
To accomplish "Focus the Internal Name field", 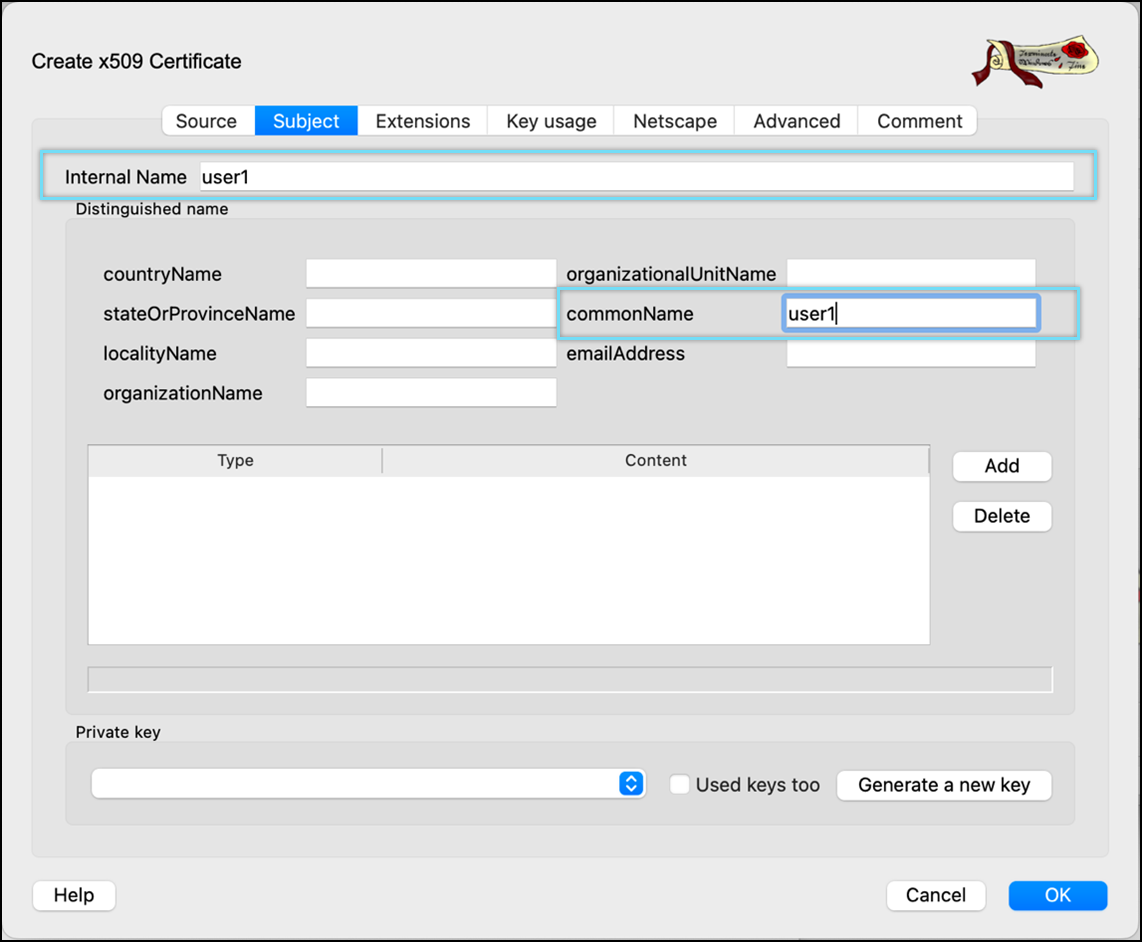I will click(x=636, y=177).
